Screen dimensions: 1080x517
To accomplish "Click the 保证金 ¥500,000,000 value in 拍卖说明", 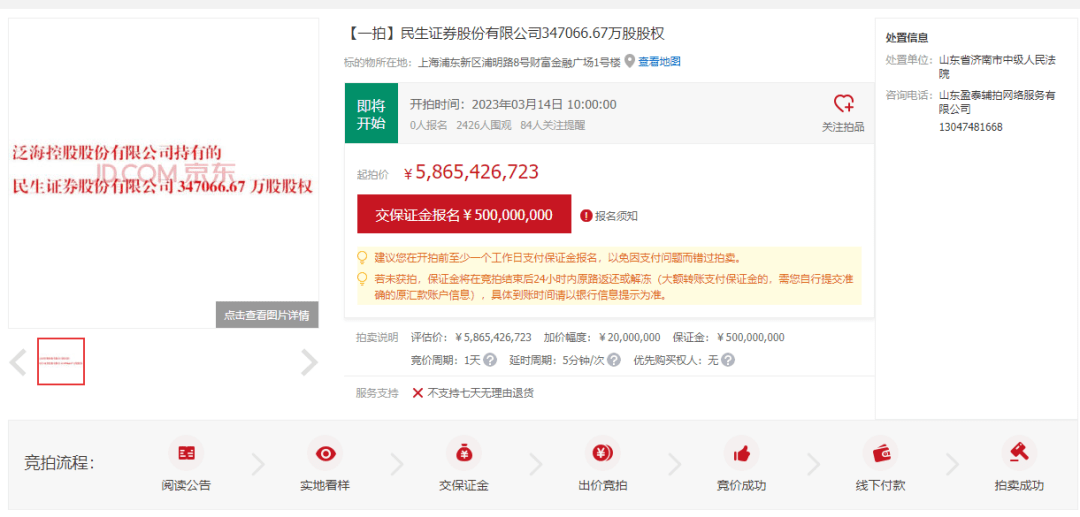I will (750, 337).
